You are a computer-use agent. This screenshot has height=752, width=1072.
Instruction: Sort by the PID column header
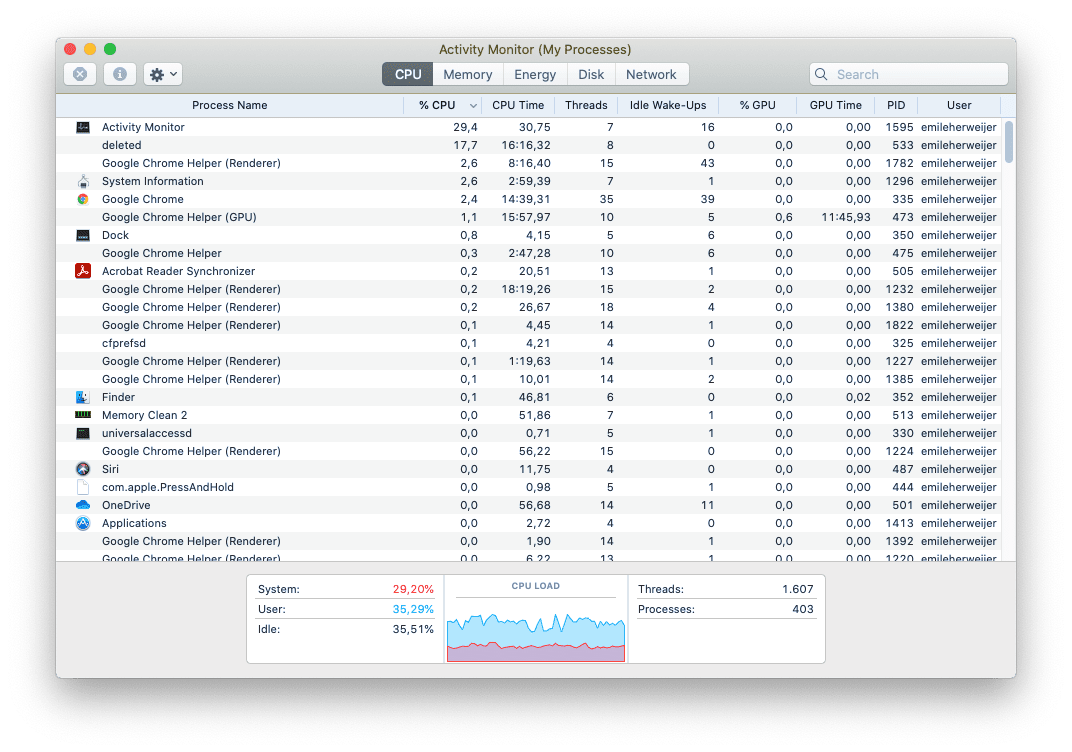pos(896,105)
